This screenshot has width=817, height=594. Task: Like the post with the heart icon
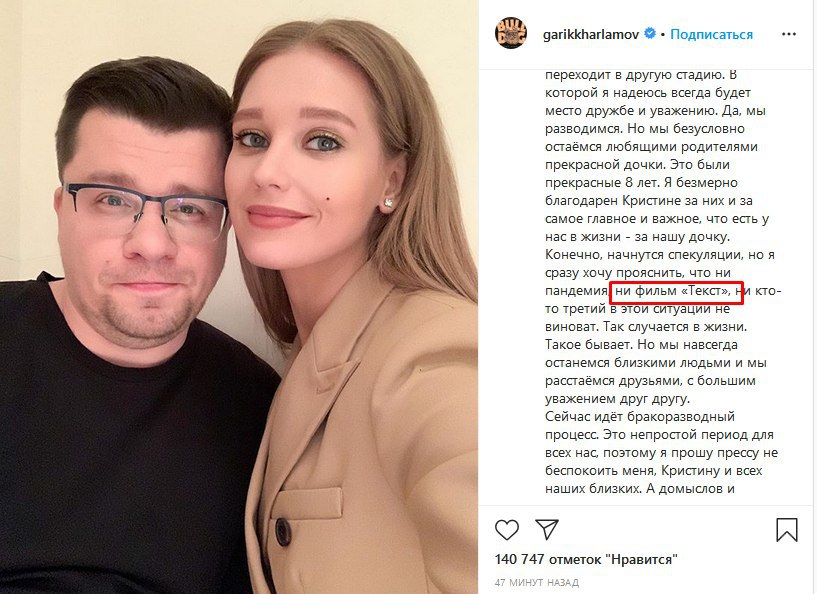[x=506, y=530]
